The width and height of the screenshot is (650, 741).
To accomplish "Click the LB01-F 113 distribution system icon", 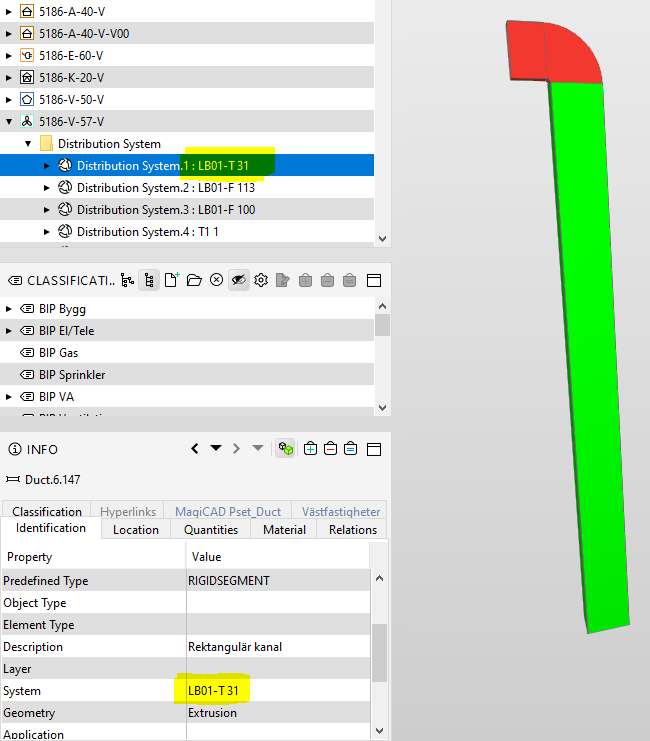I will pyautogui.click(x=65, y=188).
